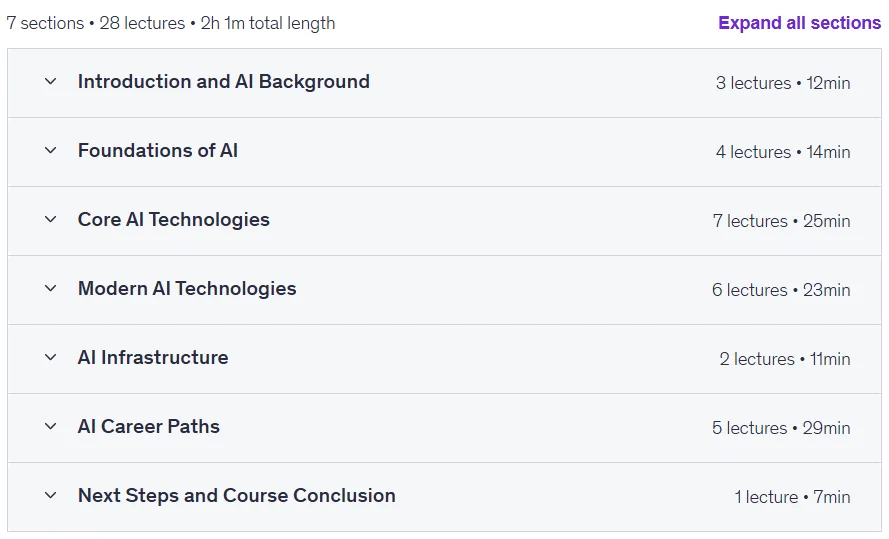The width and height of the screenshot is (889, 539).
Task: Select the Modern AI Technologies heading
Action: tap(187, 288)
